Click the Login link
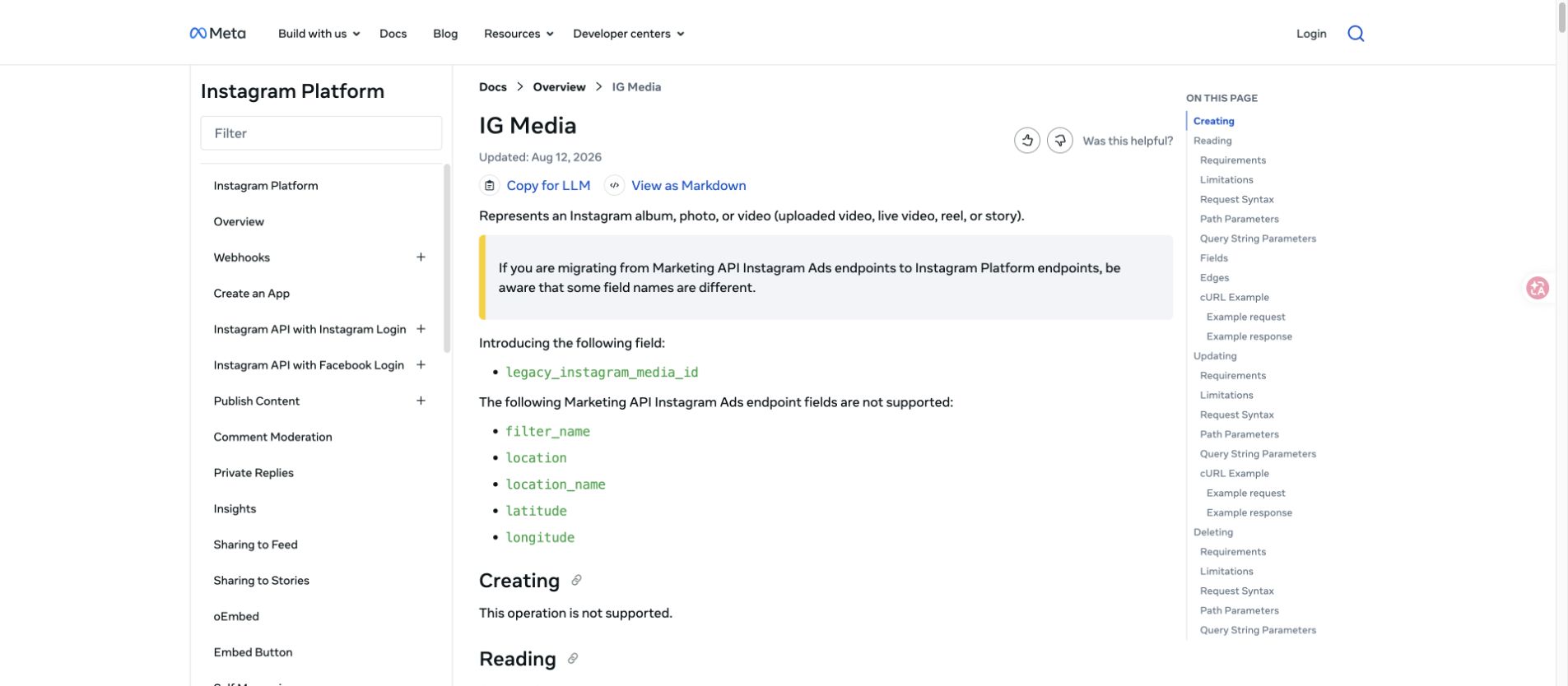 click(x=1311, y=34)
